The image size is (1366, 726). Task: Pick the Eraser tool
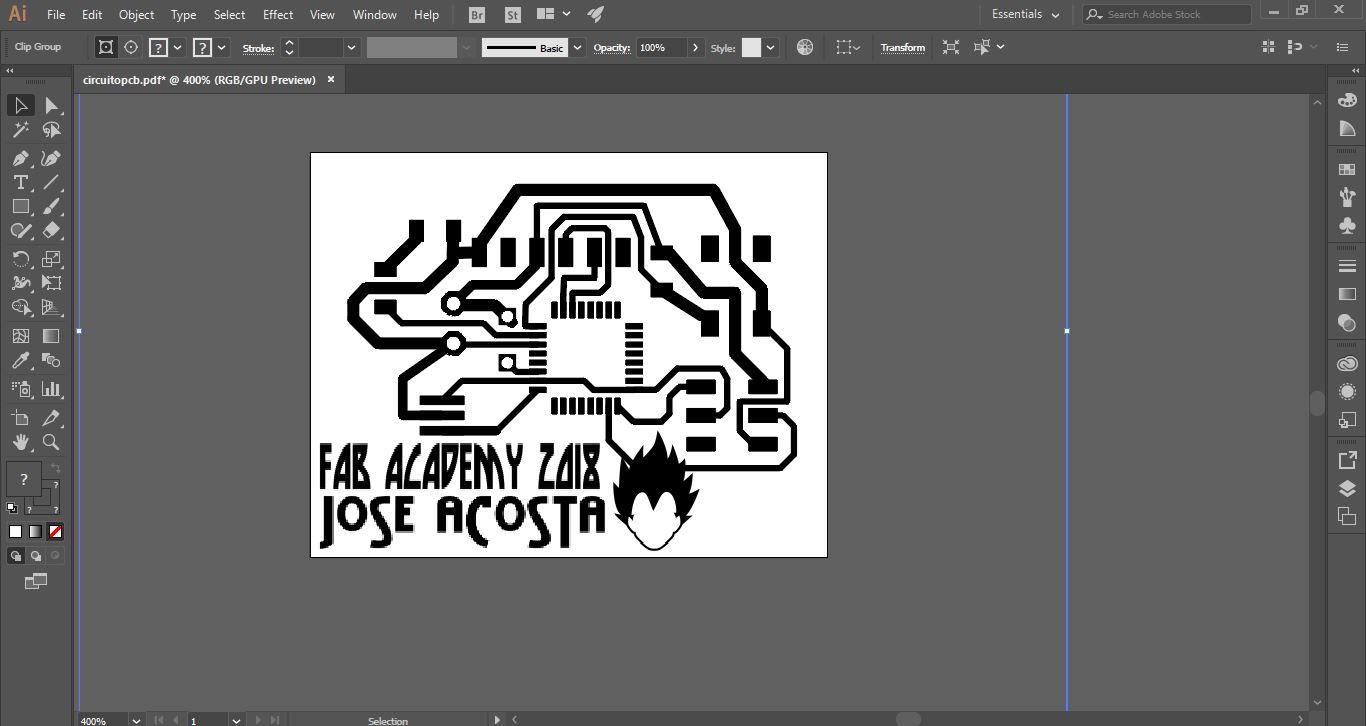51,230
